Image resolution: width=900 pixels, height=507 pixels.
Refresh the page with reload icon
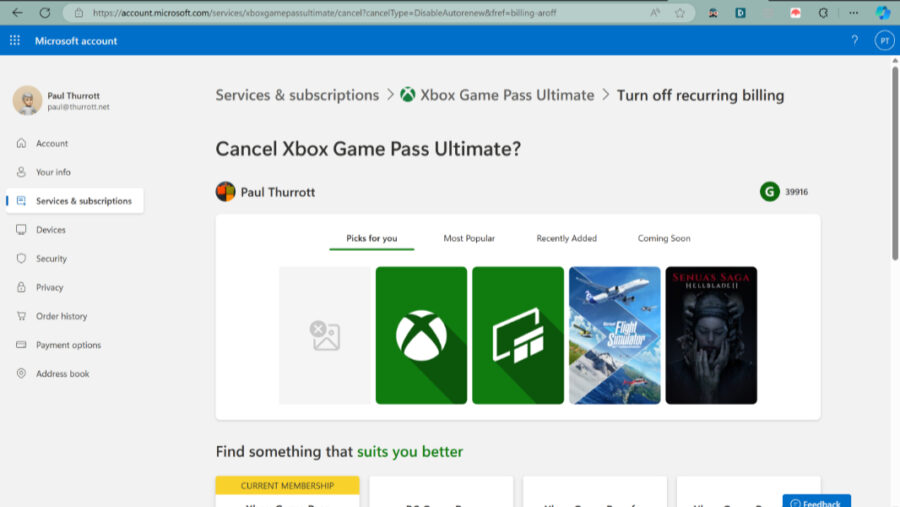pyautogui.click(x=45, y=13)
